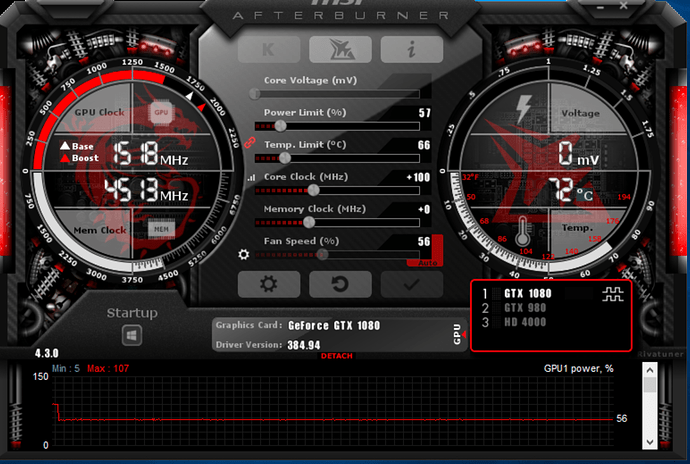Click the Core Clock value +100

click(x=418, y=177)
